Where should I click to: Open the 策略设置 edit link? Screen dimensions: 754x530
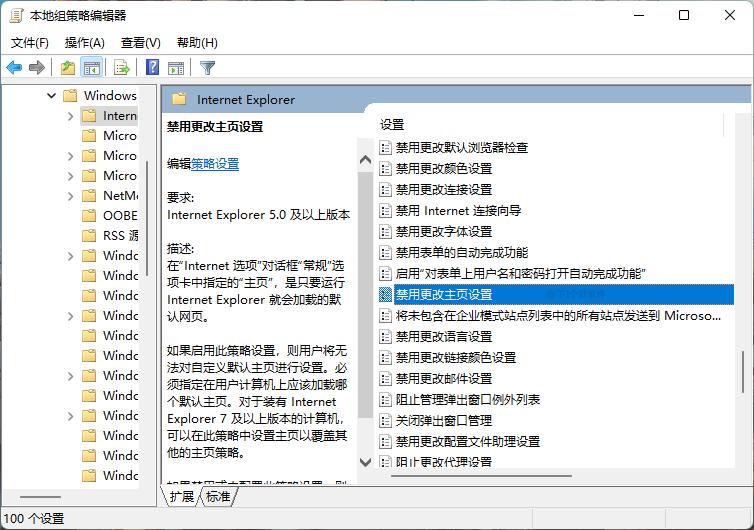coord(215,164)
